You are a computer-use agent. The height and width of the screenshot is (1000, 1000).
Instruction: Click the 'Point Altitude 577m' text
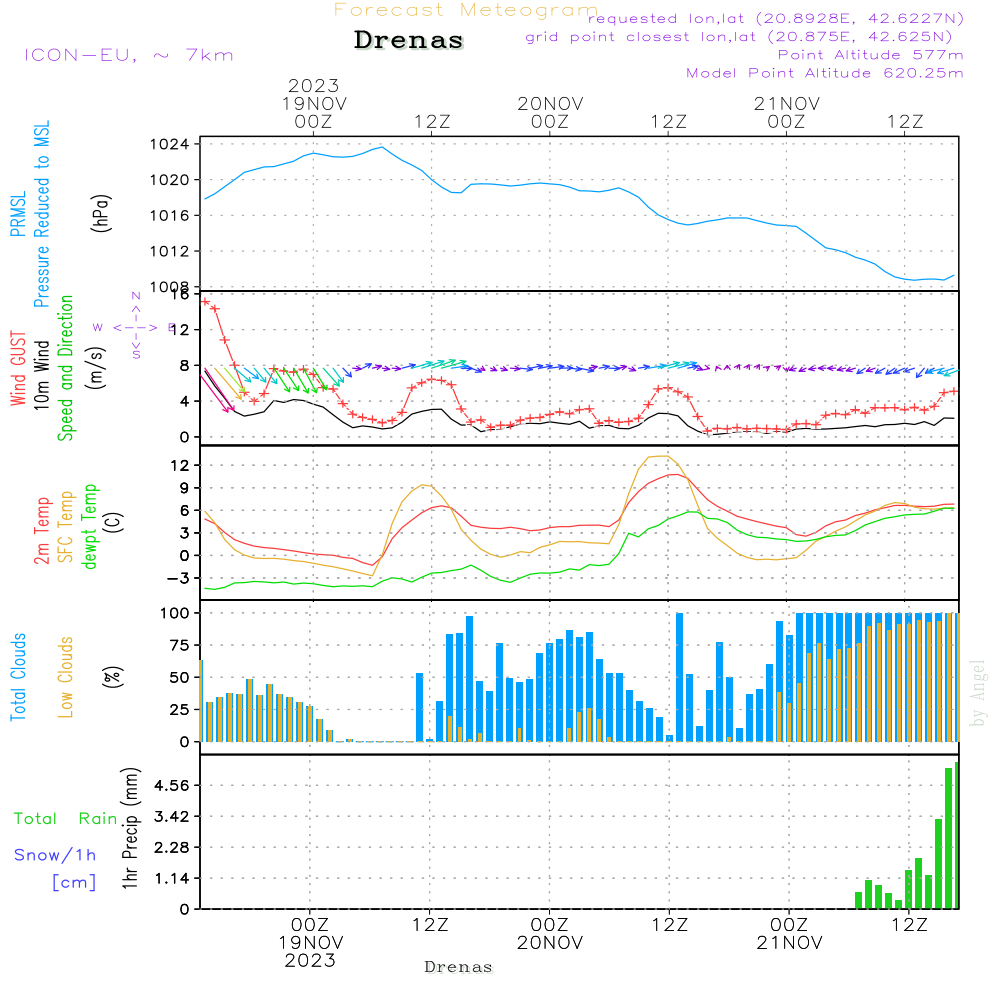[870, 55]
